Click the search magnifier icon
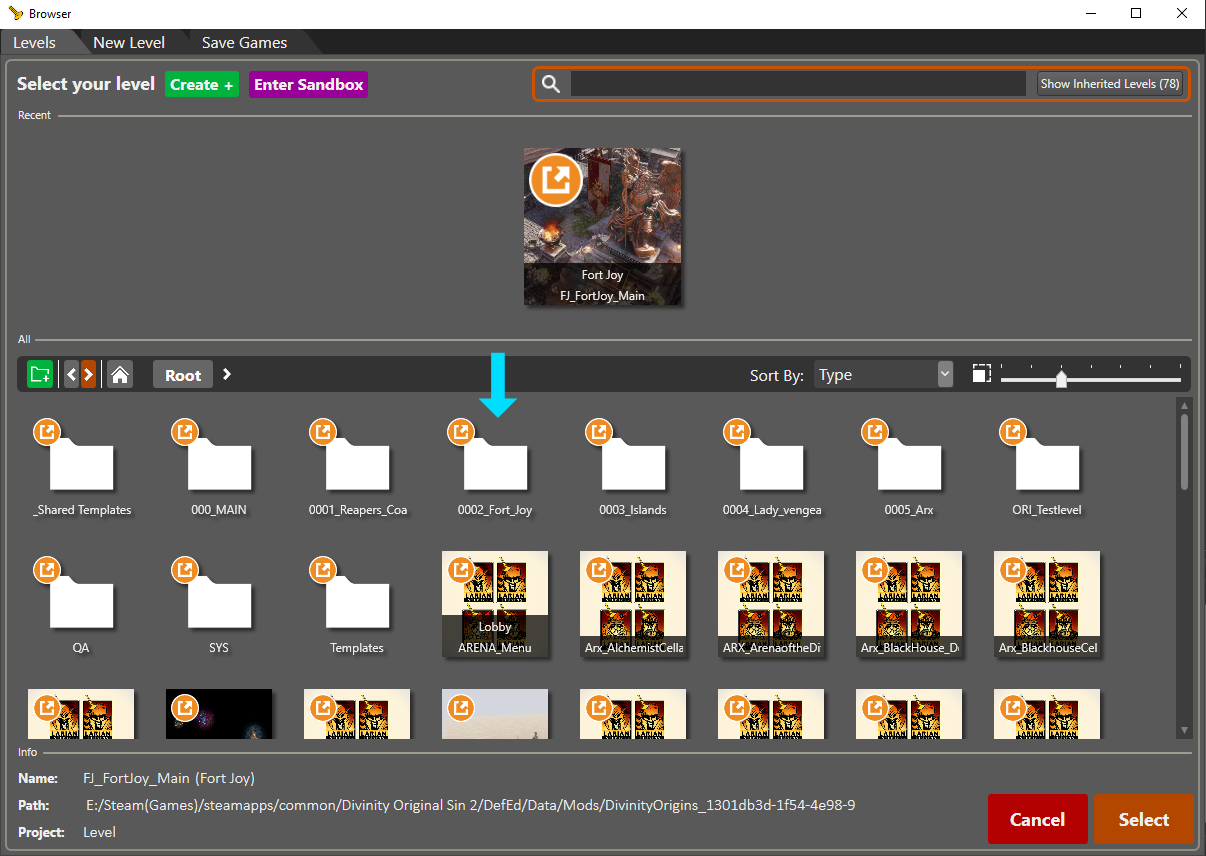The height and width of the screenshot is (856, 1206). click(551, 84)
